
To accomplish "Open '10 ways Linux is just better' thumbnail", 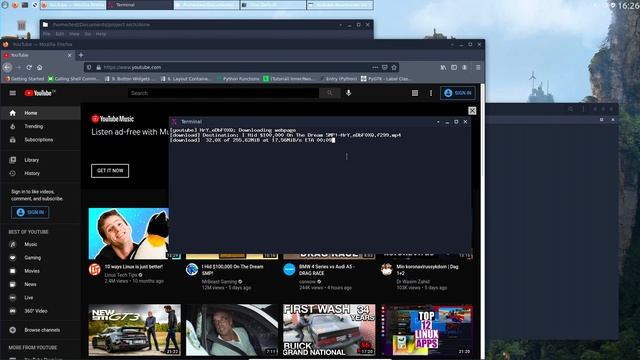I will click(x=129, y=233).
